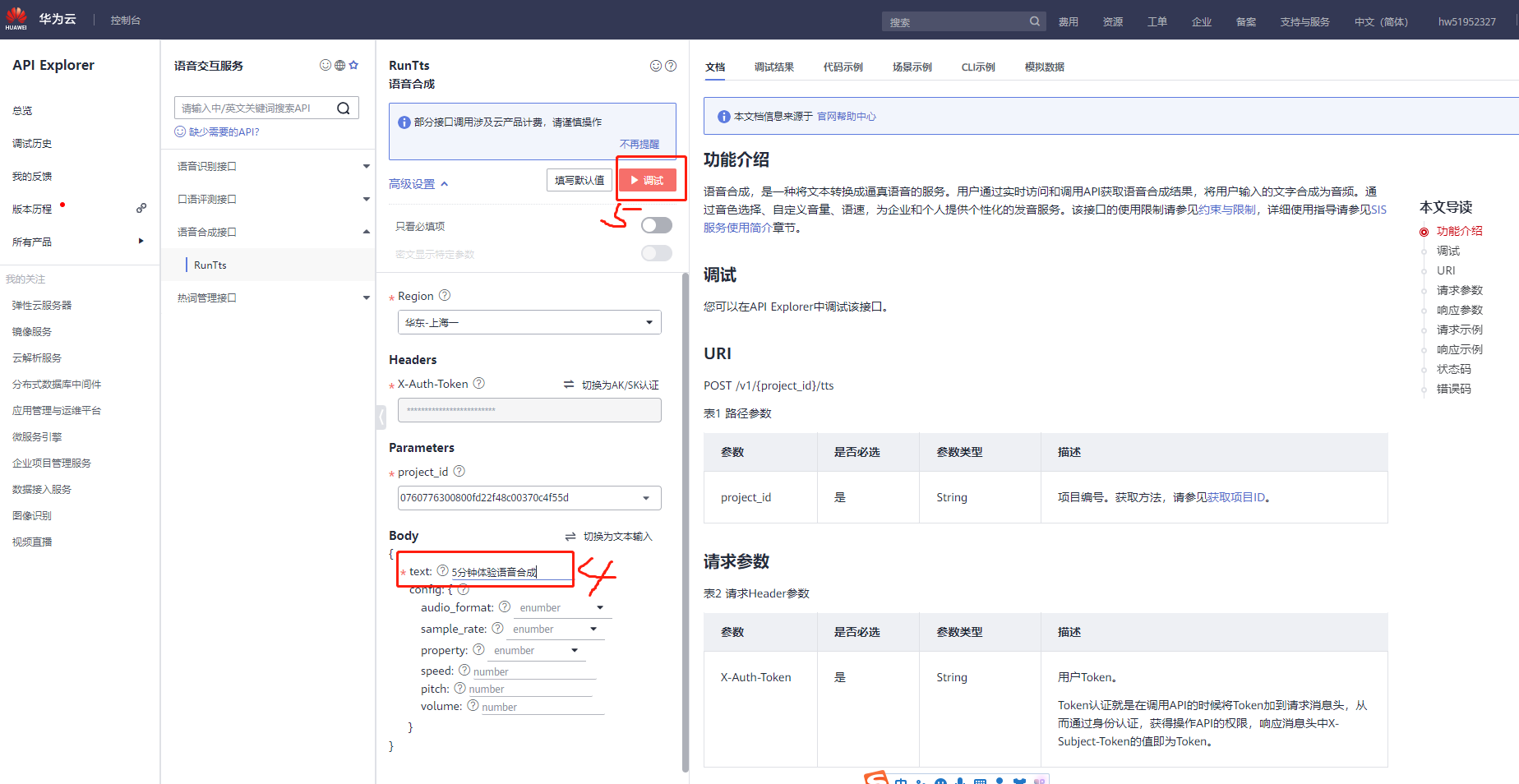Viewport: 1519px width, 784px height.
Task: Collapse 高级设置 section
Action: pos(419,184)
